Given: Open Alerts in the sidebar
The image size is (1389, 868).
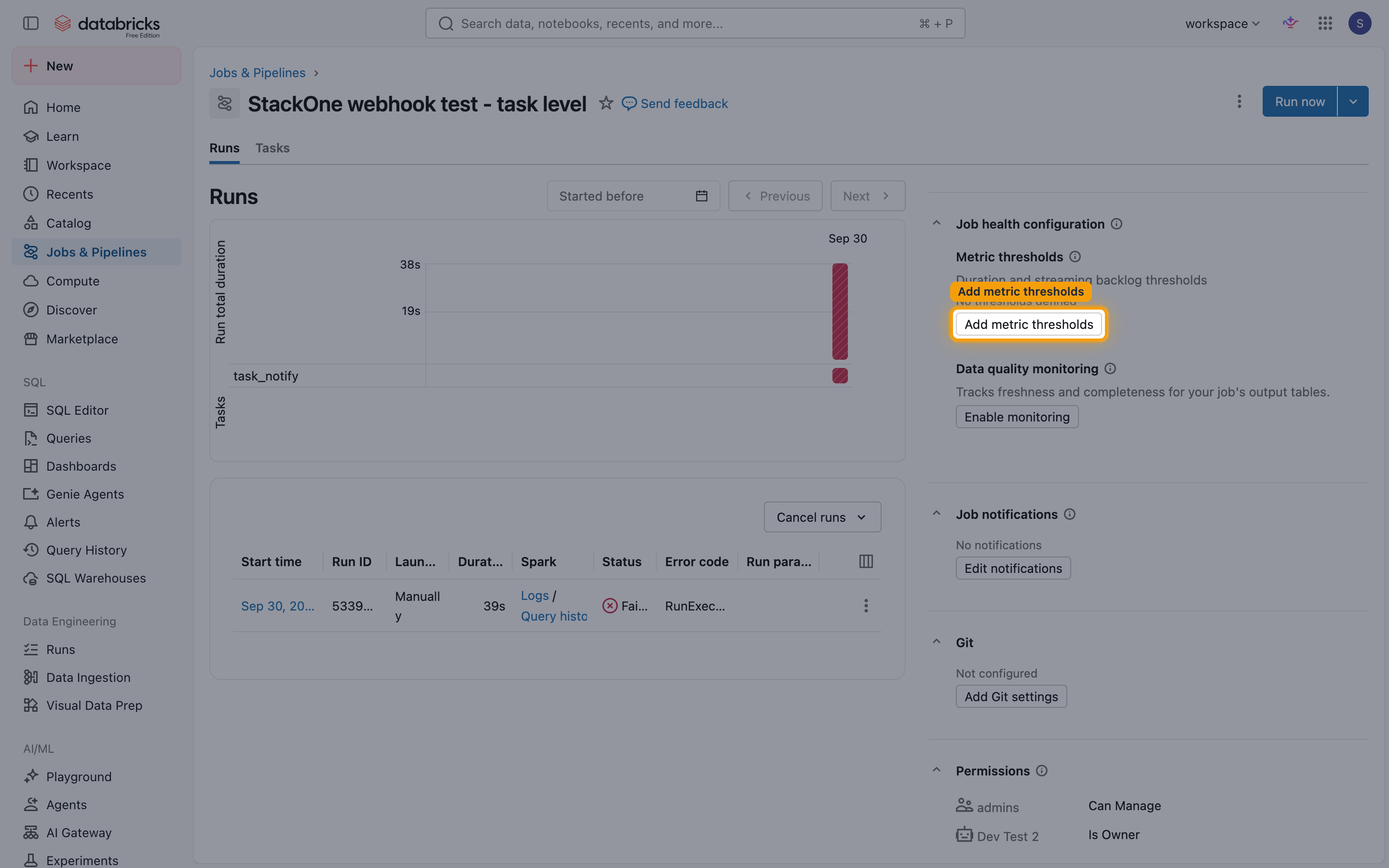Looking at the screenshot, I should coord(96,522).
